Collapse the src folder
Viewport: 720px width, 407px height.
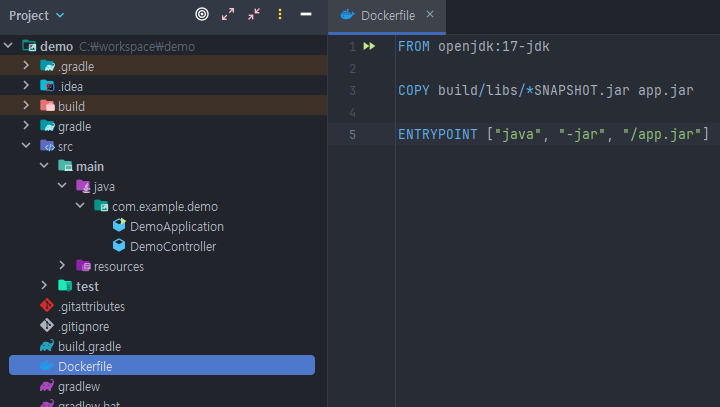pyautogui.click(x=26, y=146)
